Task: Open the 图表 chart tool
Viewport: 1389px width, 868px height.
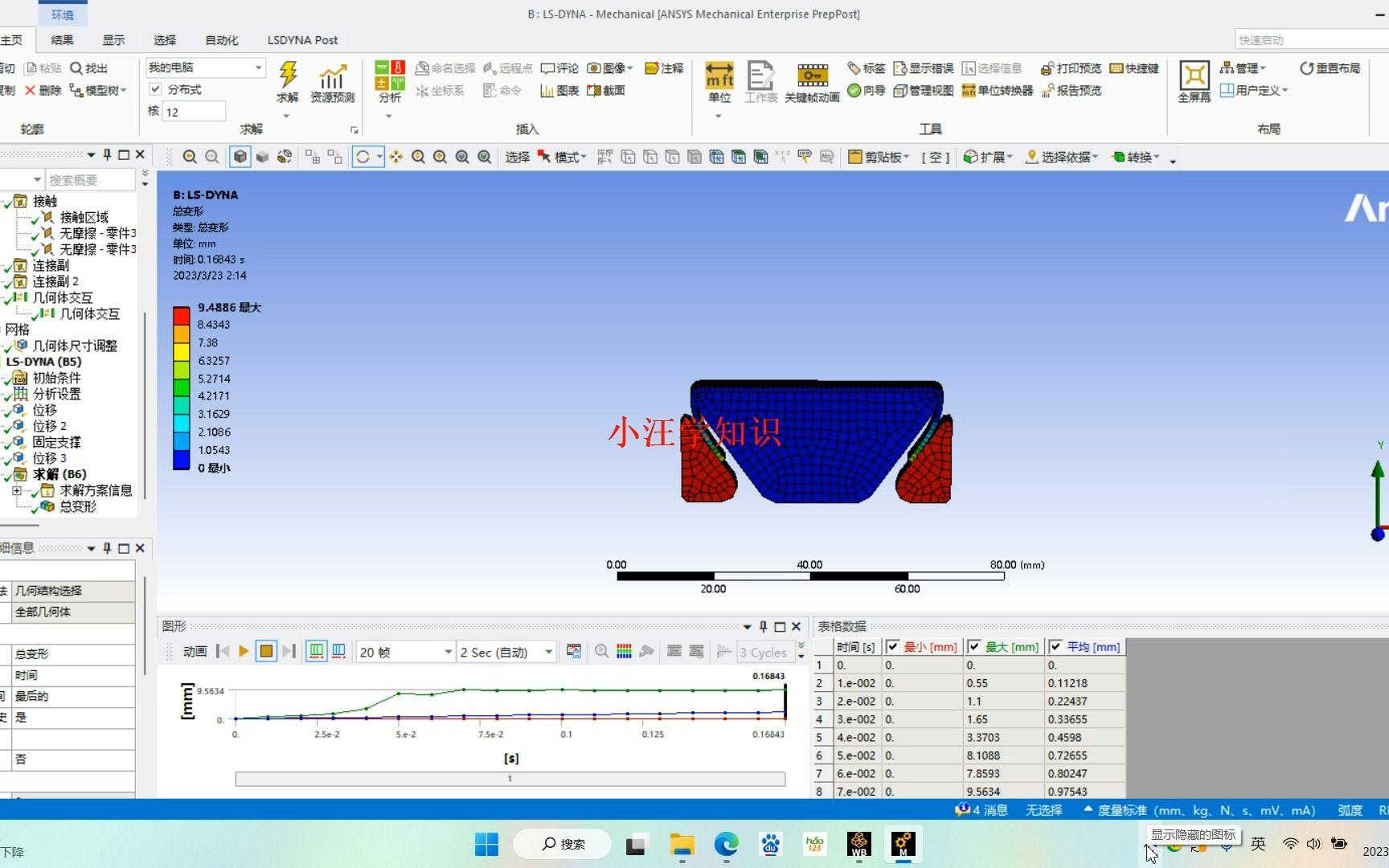Action: coord(560,90)
